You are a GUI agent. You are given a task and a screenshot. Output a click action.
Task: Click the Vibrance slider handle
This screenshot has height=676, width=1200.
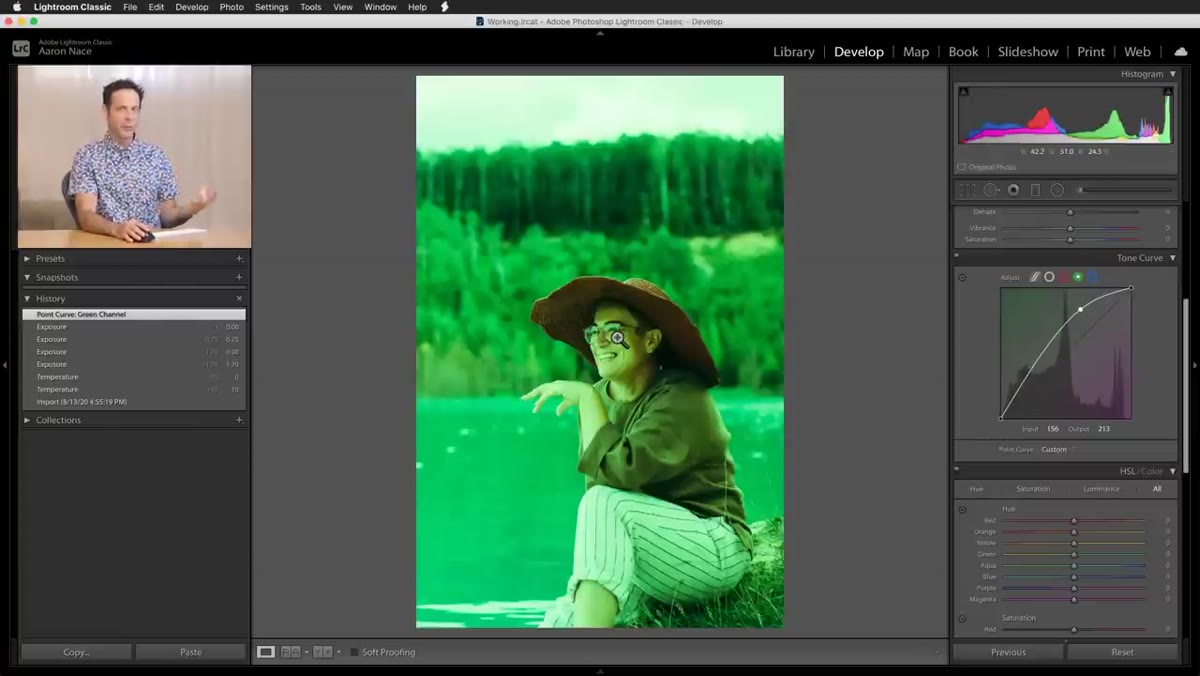1070,228
